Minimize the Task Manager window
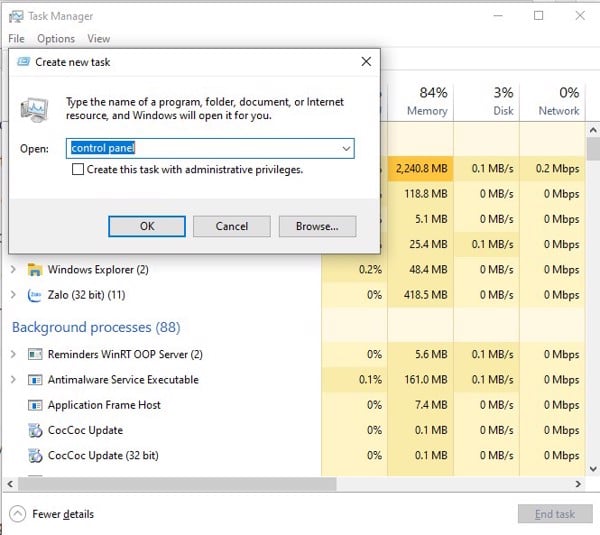Image resolution: width=600 pixels, height=535 pixels. (x=498, y=16)
